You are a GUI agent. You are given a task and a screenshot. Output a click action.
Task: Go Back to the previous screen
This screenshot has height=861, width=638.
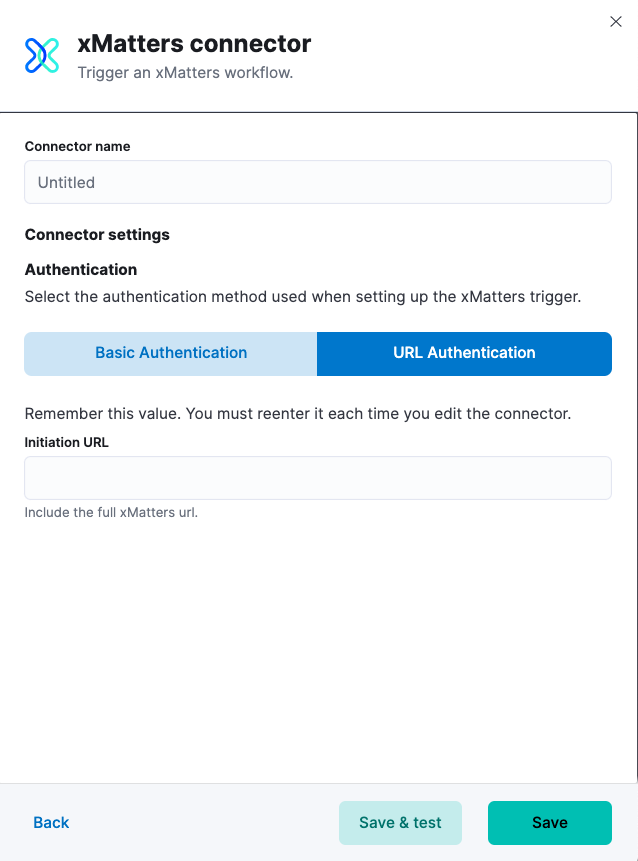(x=50, y=822)
